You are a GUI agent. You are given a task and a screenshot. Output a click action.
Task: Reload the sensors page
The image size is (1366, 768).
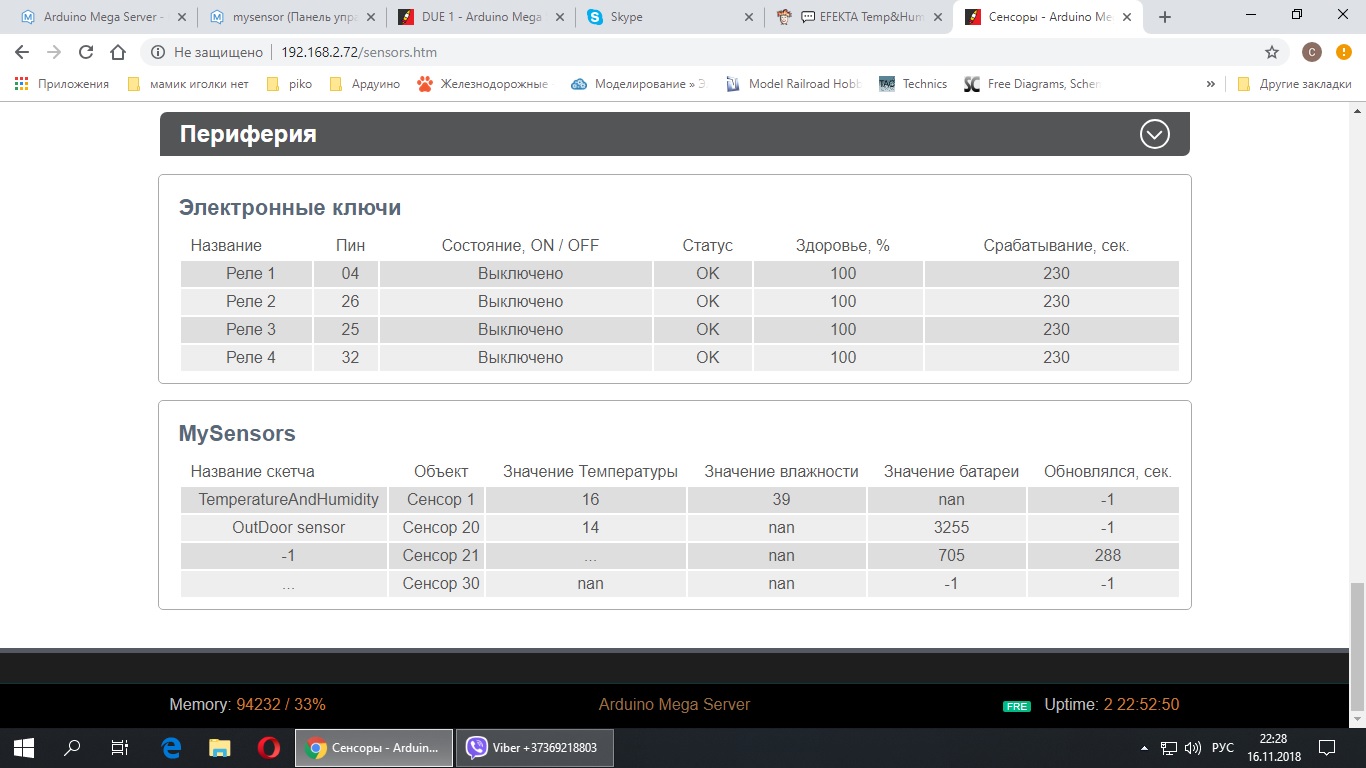pyautogui.click(x=86, y=52)
